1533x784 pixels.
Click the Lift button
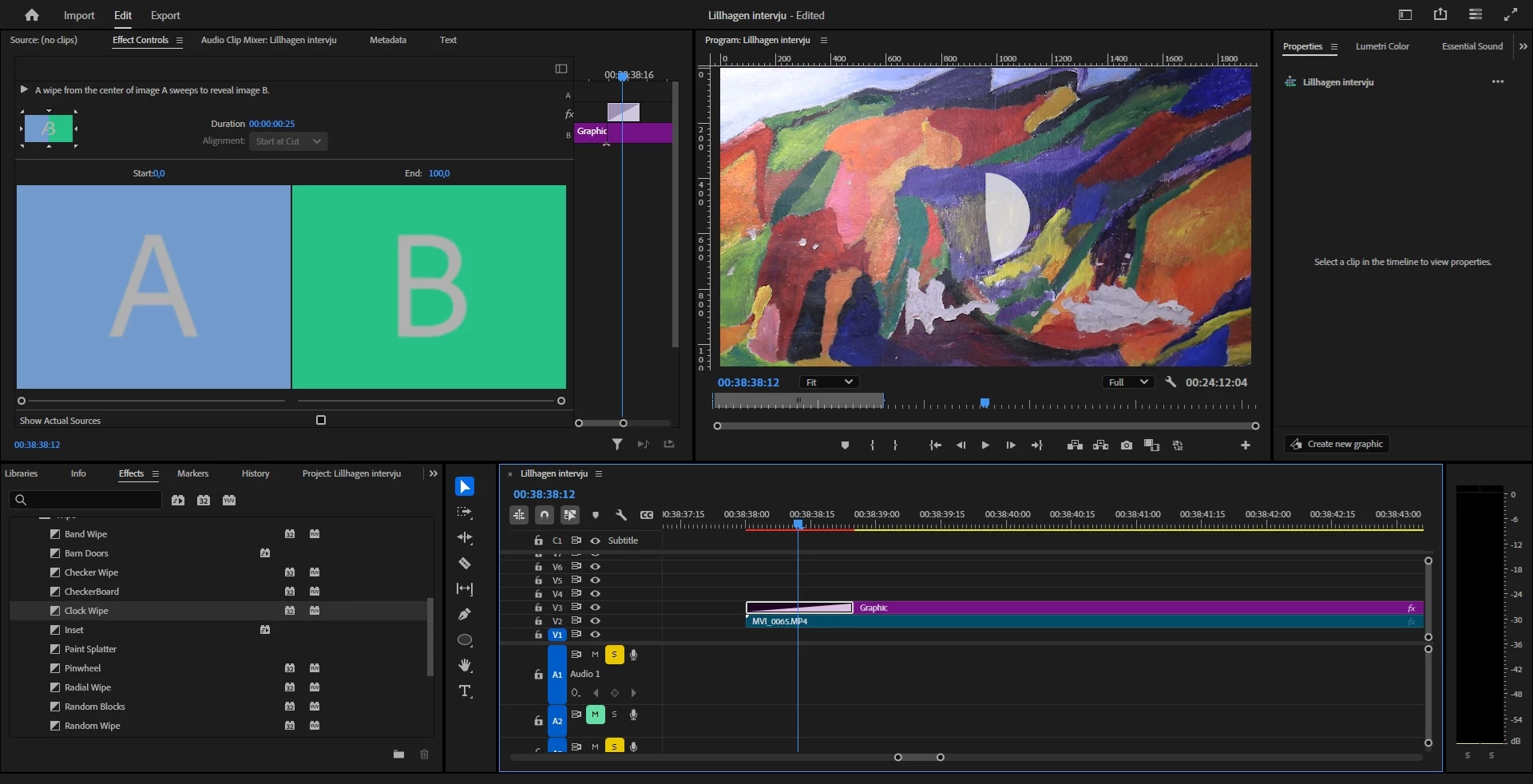pos(1075,445)
